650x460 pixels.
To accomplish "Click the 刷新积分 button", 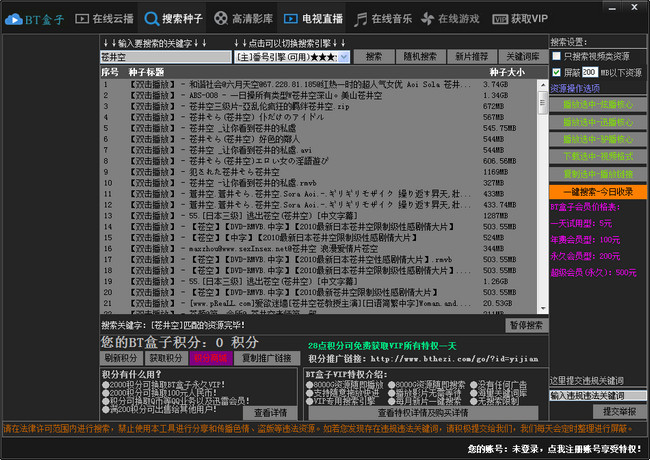I will pyautogui.click(x=121, y=358).
